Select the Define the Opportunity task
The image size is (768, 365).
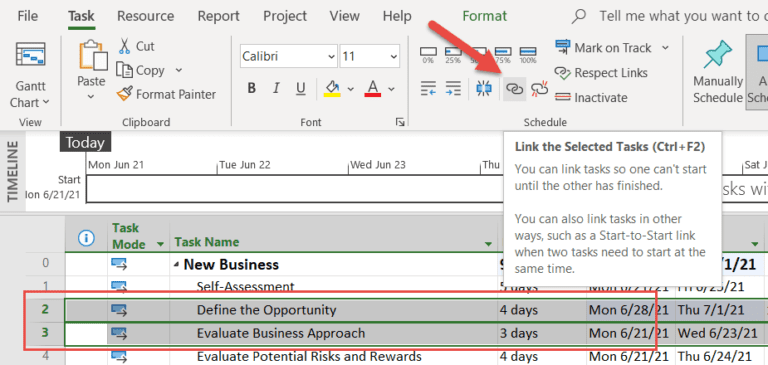(x=266, y=310)
